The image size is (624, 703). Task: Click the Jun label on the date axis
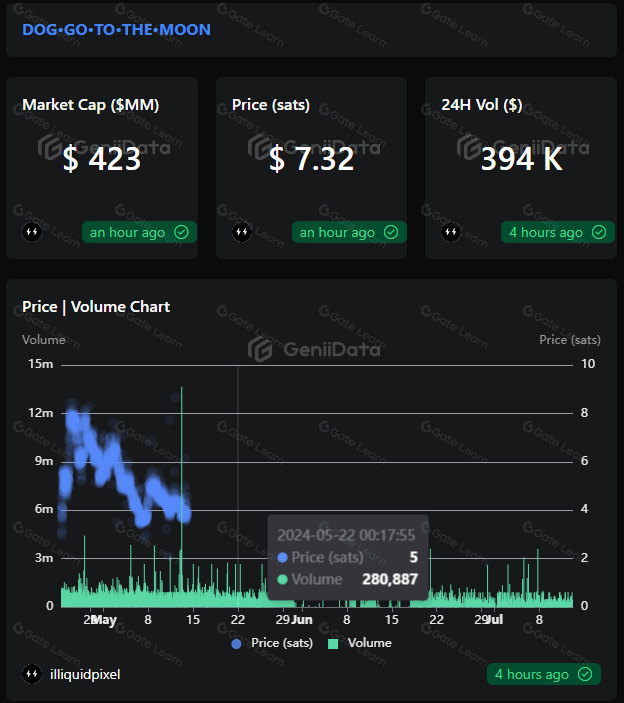click(302, 620)
